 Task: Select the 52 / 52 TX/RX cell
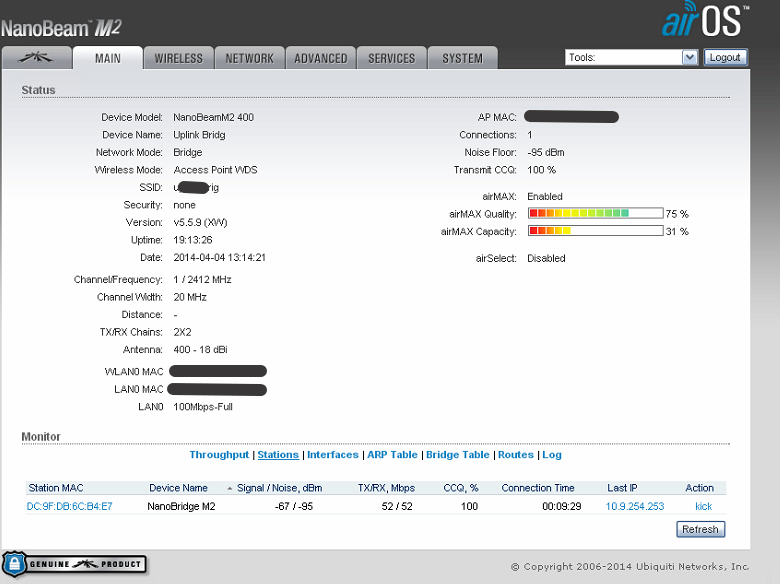[x=397, y=506]
